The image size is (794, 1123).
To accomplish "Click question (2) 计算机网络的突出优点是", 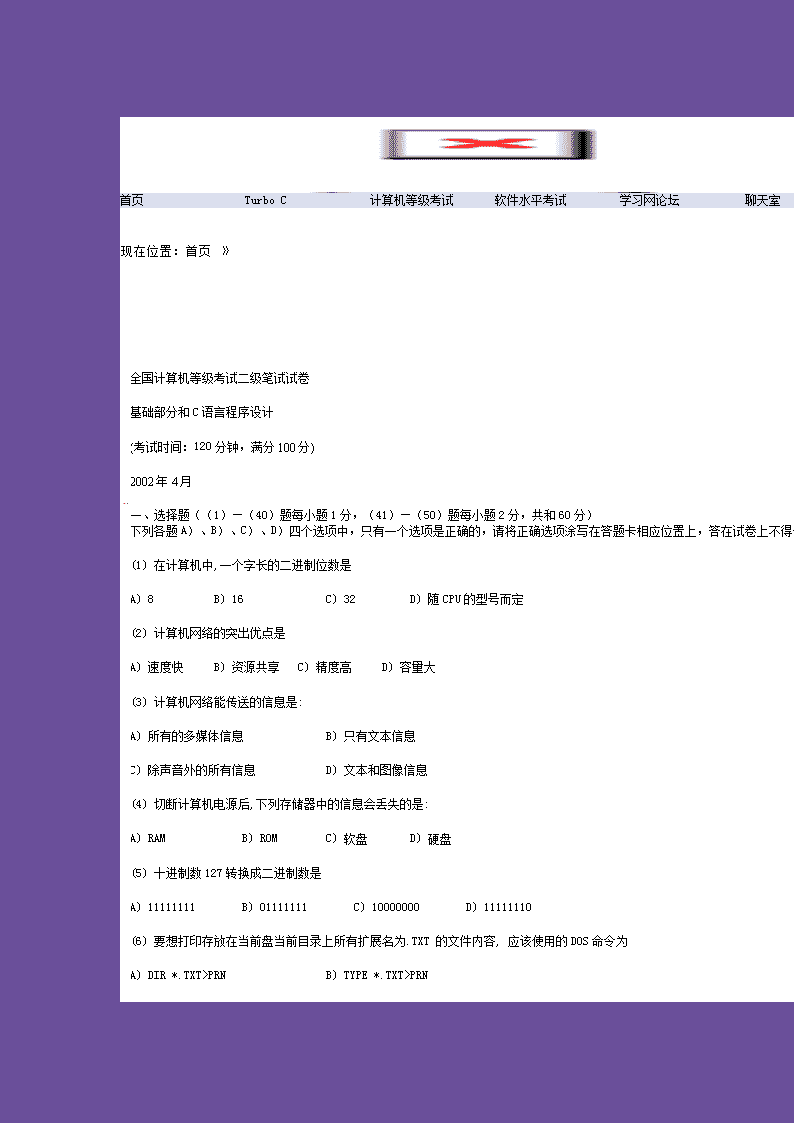I will [208, 633].
